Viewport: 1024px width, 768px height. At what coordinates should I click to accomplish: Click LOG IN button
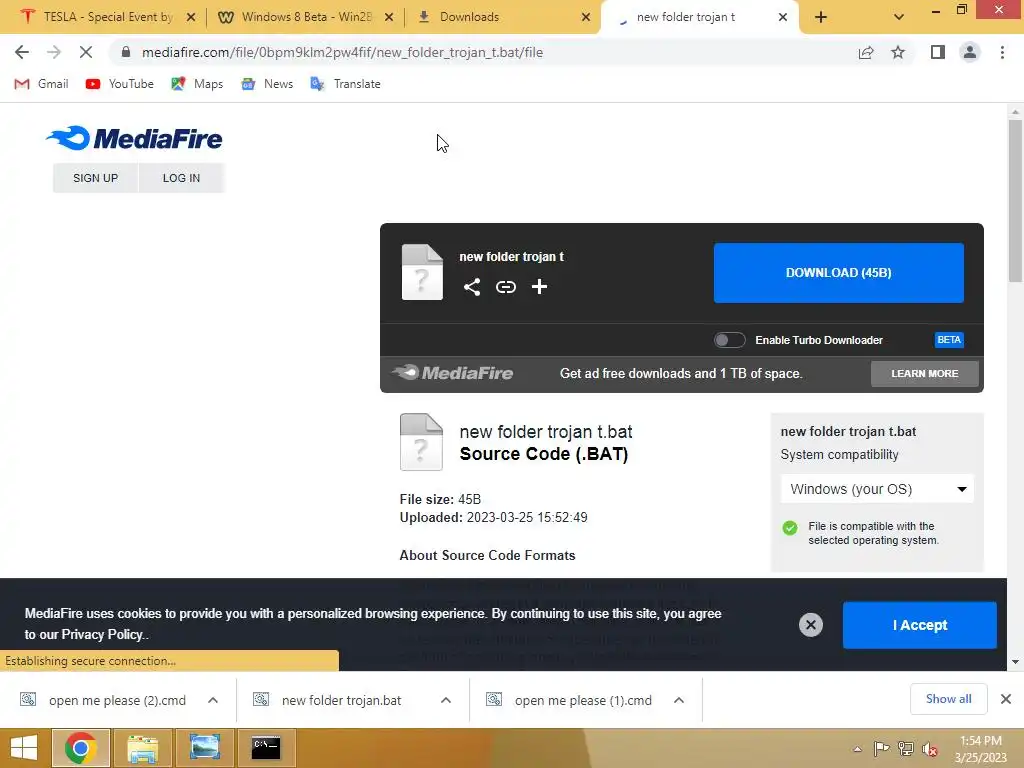pos(182,178)
